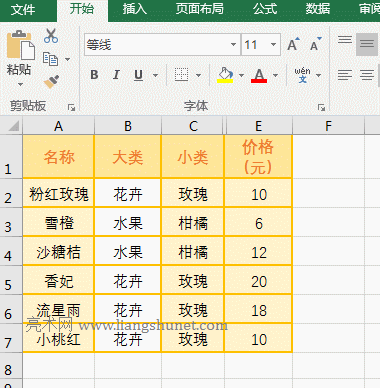Select empty cell F2
Viewport: 380px width, 388px height.
pos(329,193)
